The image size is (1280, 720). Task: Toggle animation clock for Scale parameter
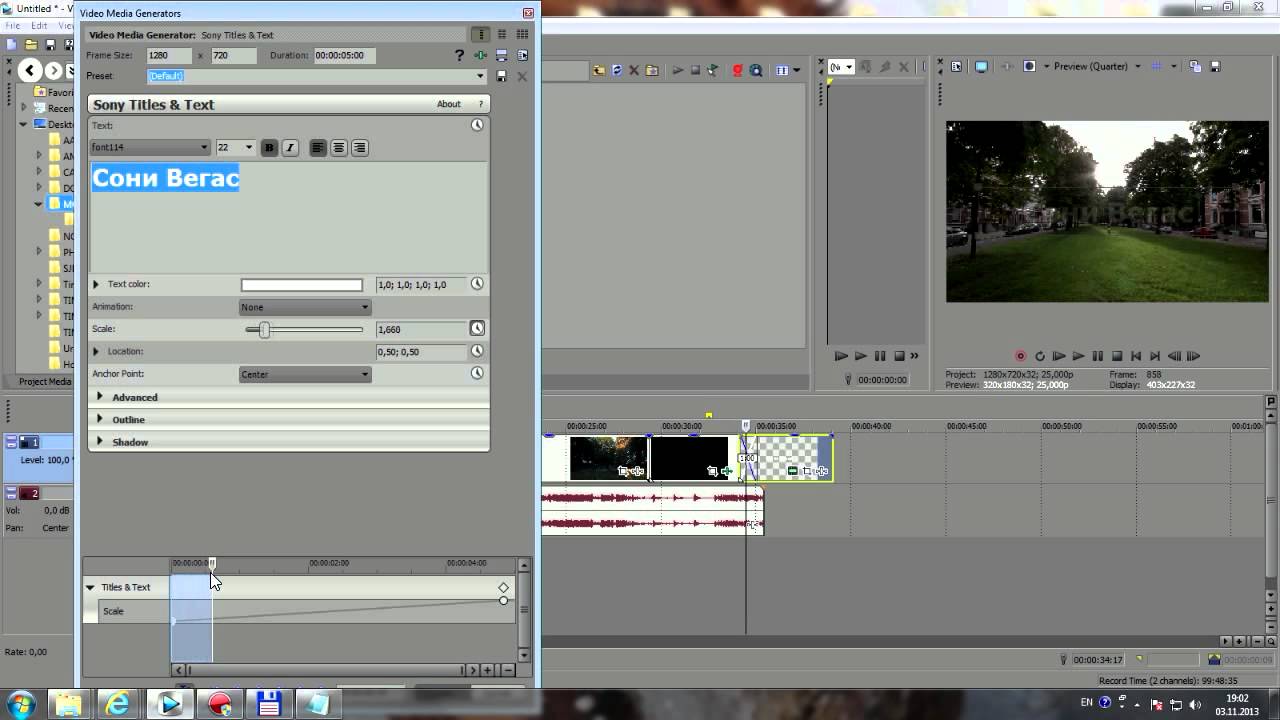point(477,329)
